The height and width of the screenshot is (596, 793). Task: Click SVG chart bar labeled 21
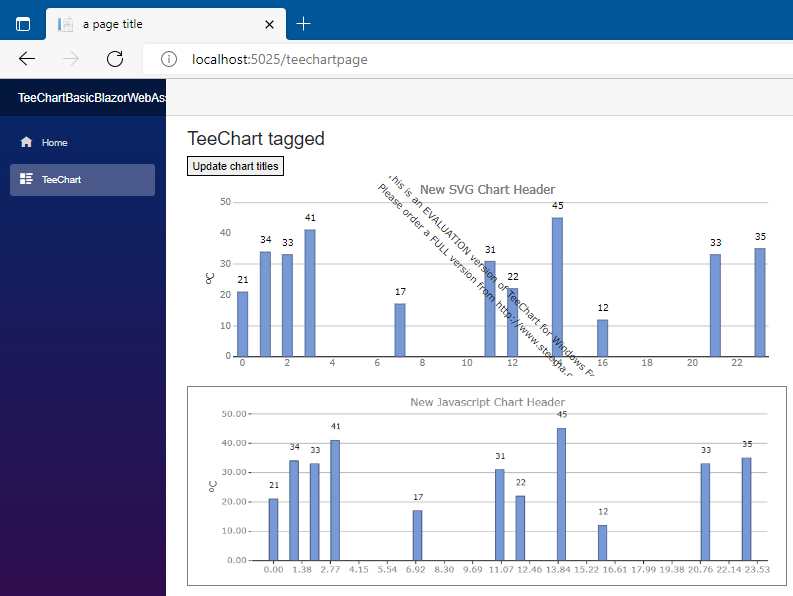coord(243,324)
